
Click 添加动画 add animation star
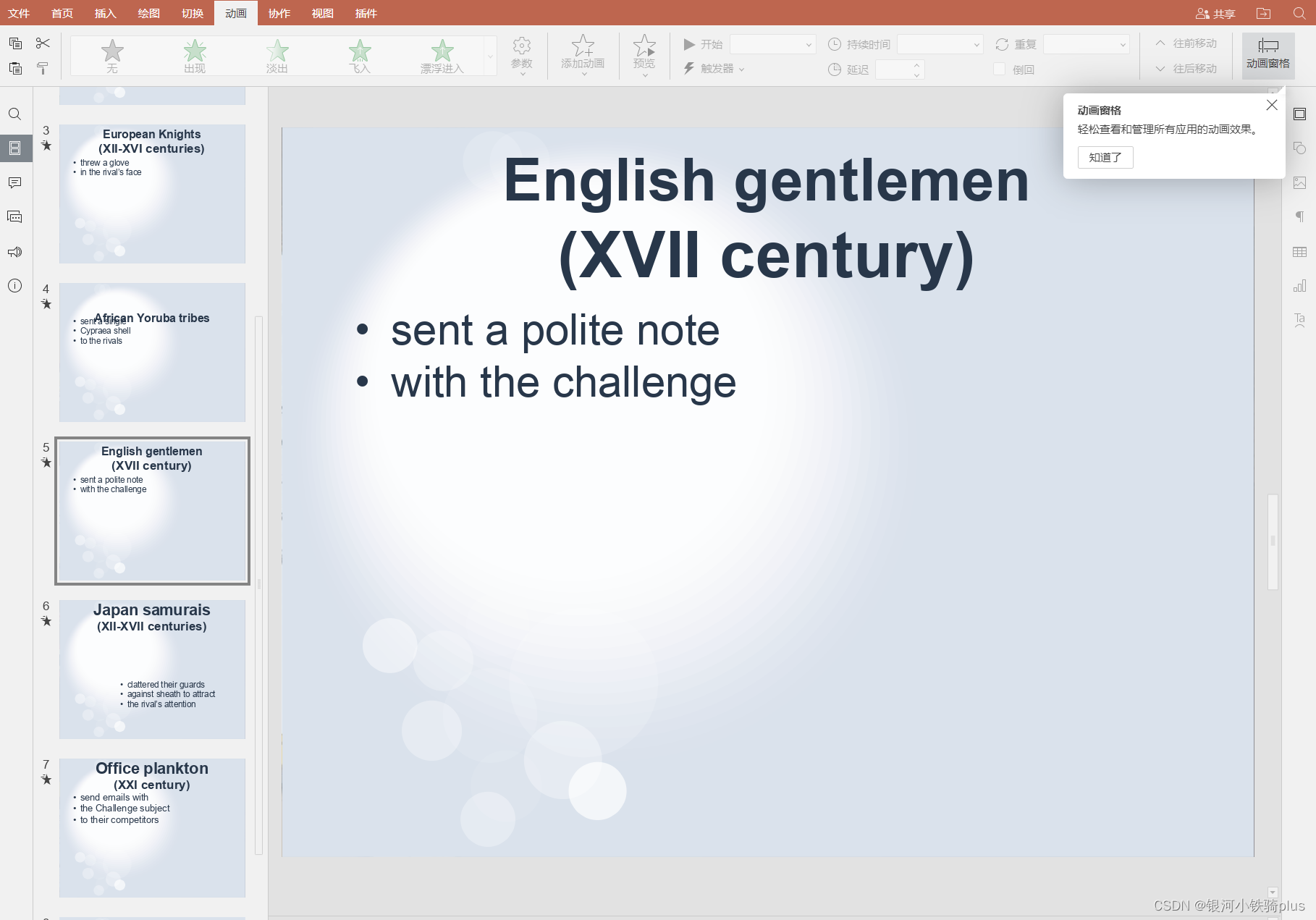[x=583, y=56]
